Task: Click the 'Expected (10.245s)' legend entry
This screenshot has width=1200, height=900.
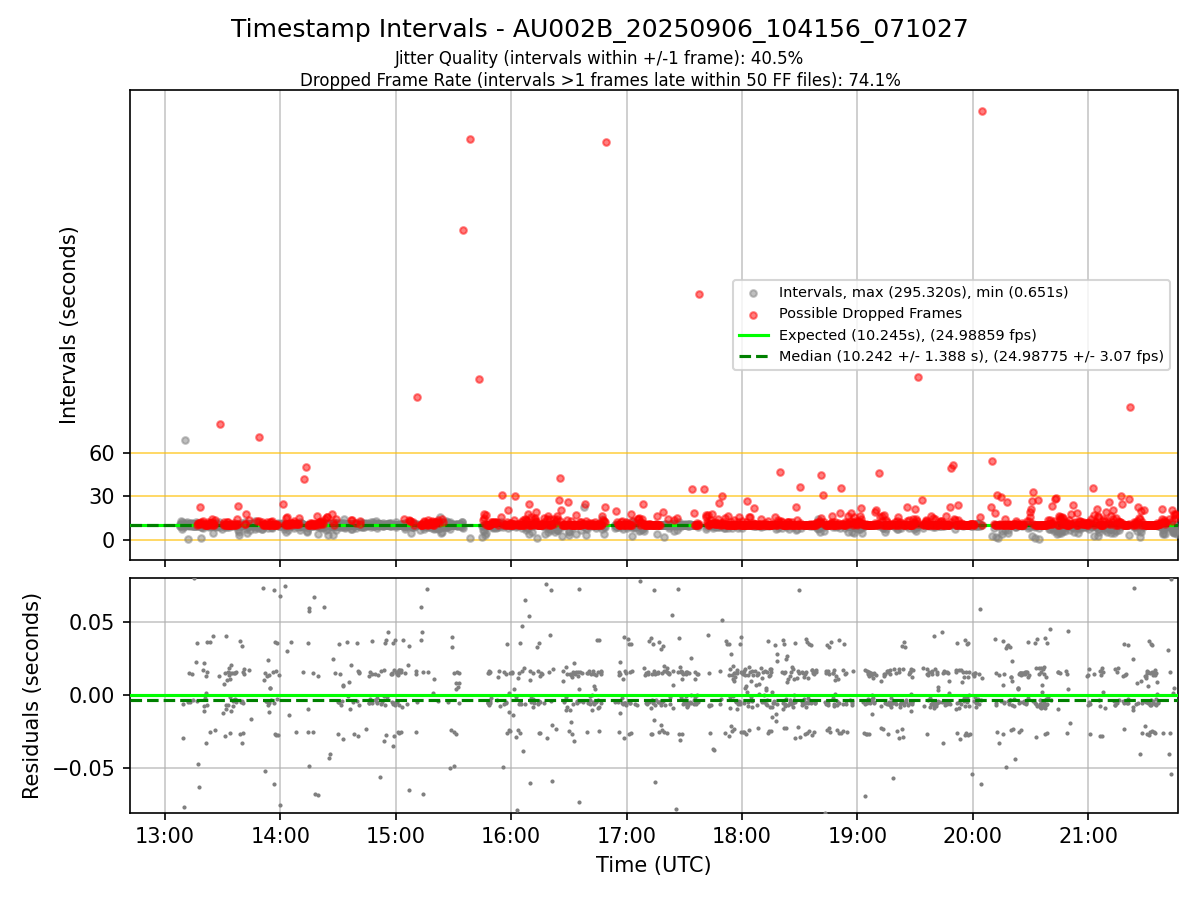Action: pos(907,335)
